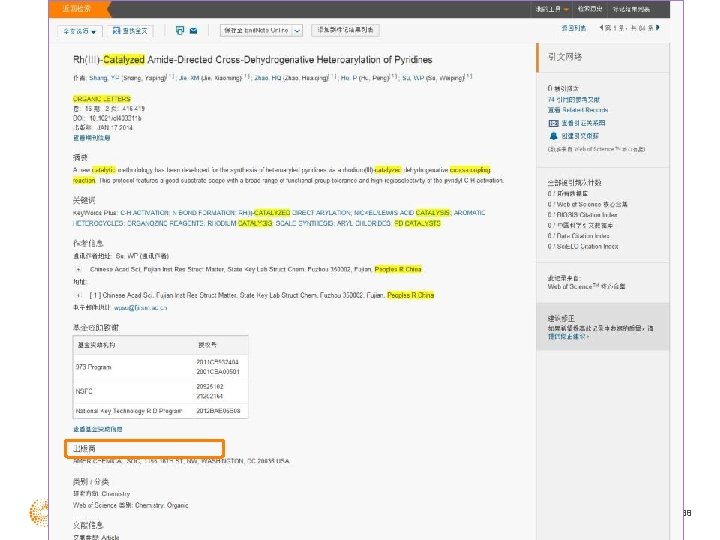Click the author email address link
Screen dimensions: 720x540
click(141, 308)
